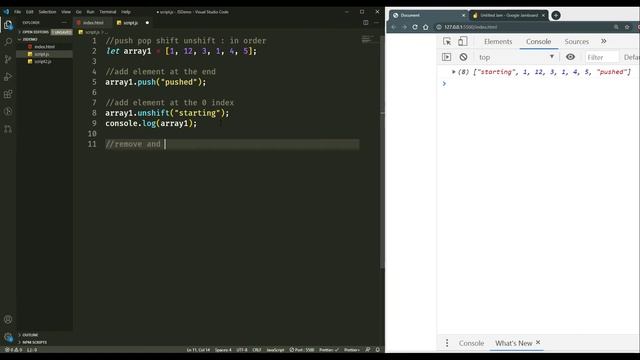Click the errors and warnings status bar indicator

click(x=14, y=350)
